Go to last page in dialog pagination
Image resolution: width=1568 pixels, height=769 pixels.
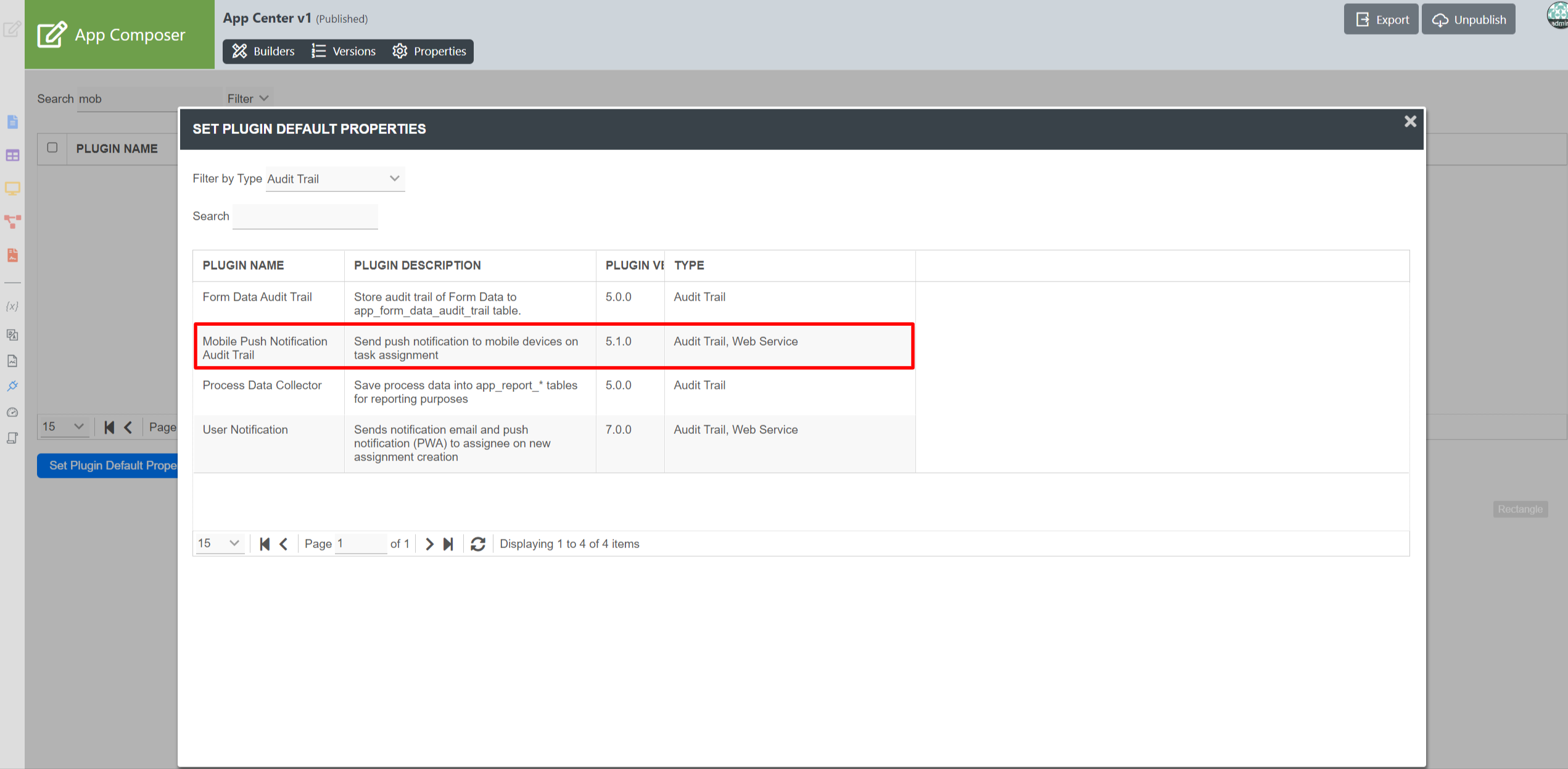449,544
